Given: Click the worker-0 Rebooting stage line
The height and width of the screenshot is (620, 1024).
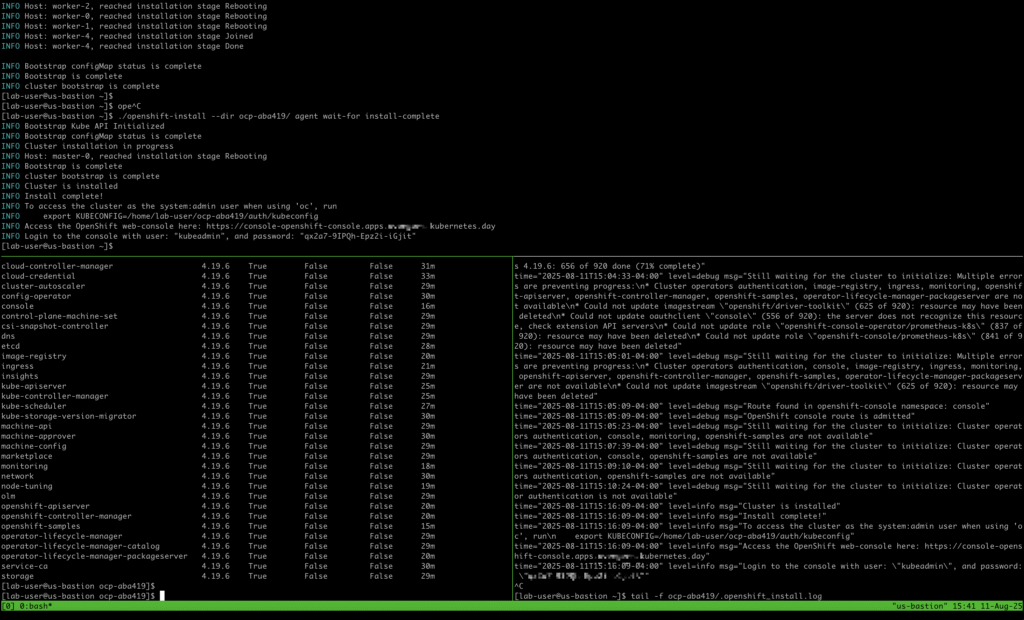Looking at the screenshot, I should 134,16.
